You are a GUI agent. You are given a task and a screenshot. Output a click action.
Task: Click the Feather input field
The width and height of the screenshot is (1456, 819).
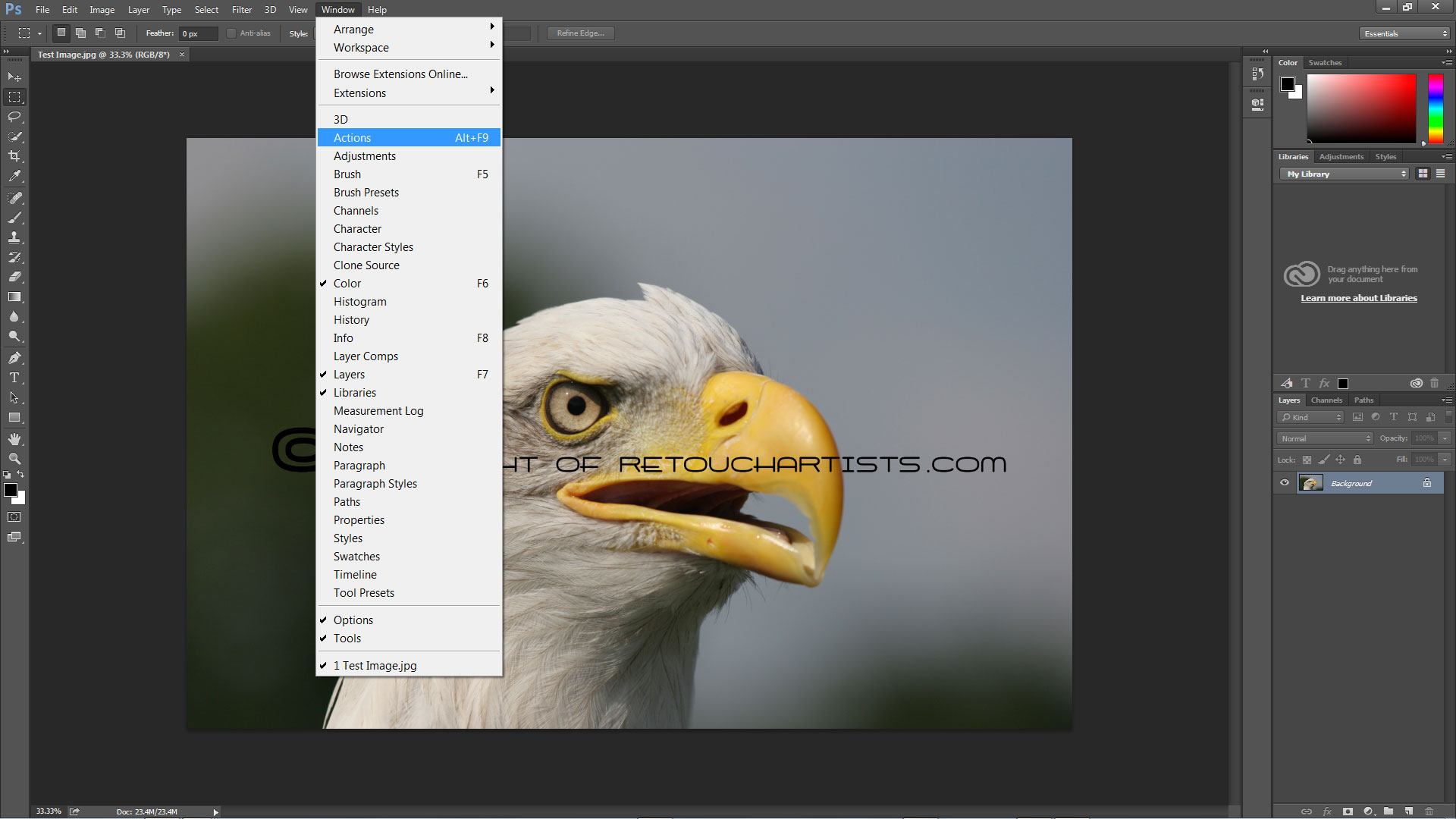click(198, 33)
